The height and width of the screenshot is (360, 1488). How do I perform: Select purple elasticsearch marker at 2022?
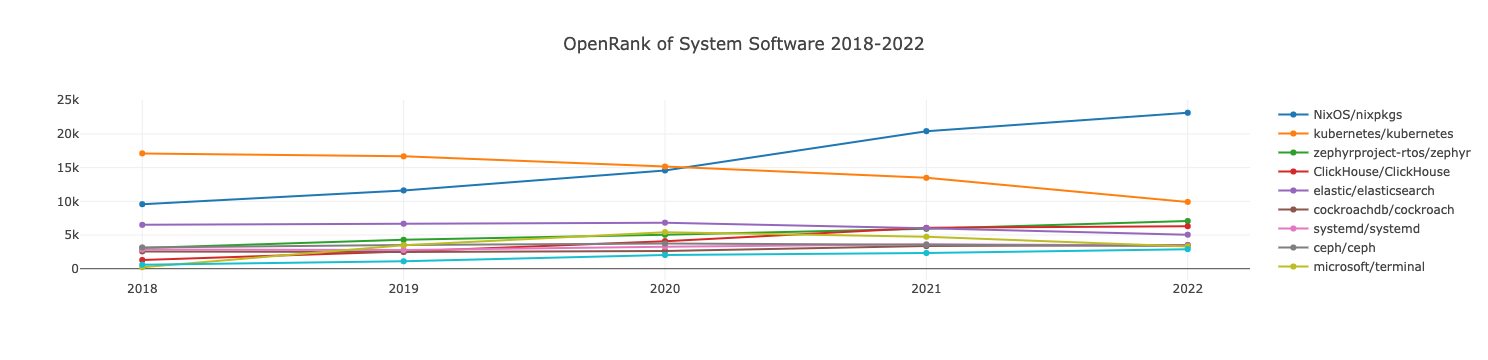(x=1187, y=235)
